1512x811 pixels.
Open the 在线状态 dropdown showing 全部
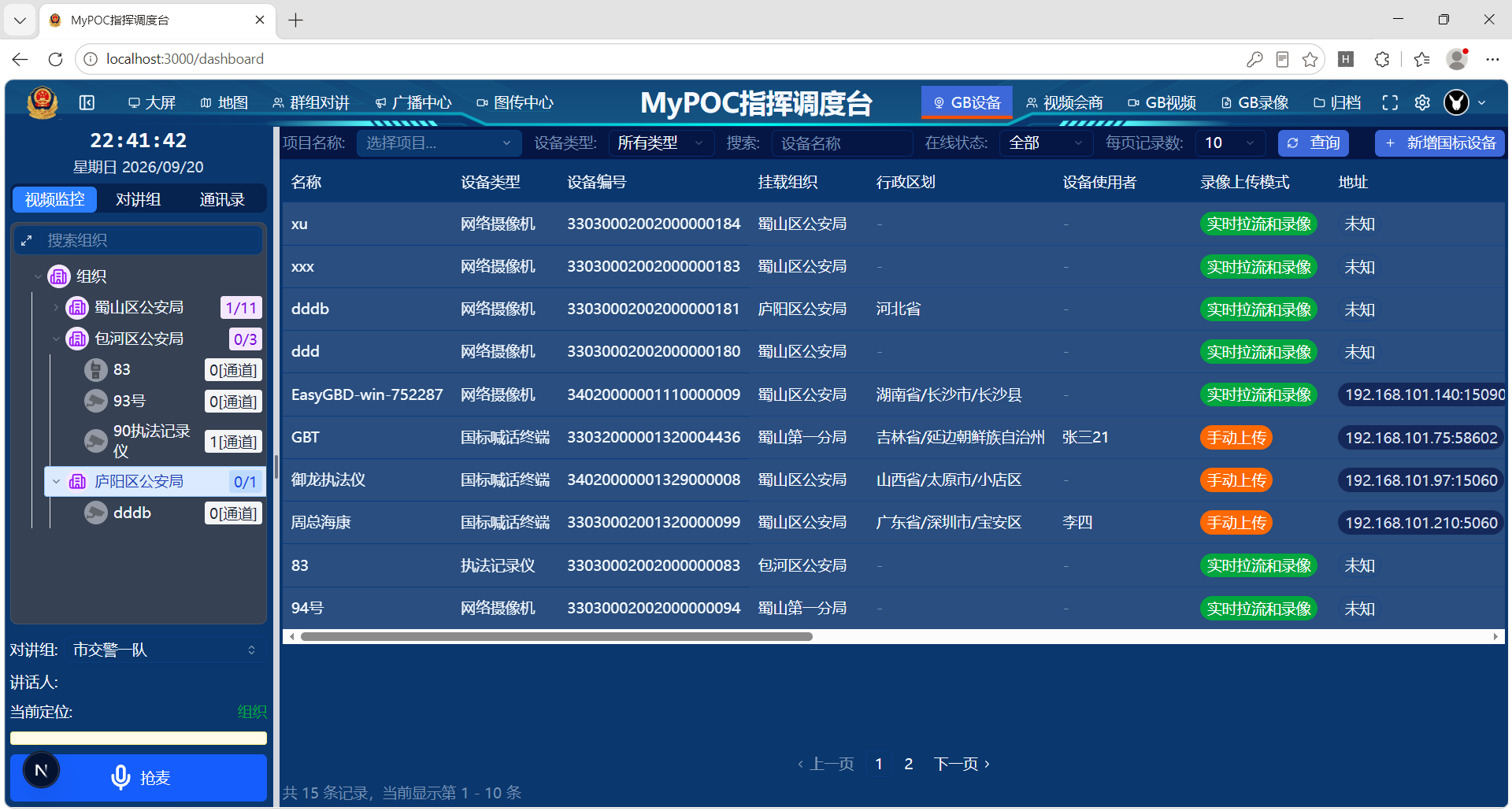coord(1047,143)
